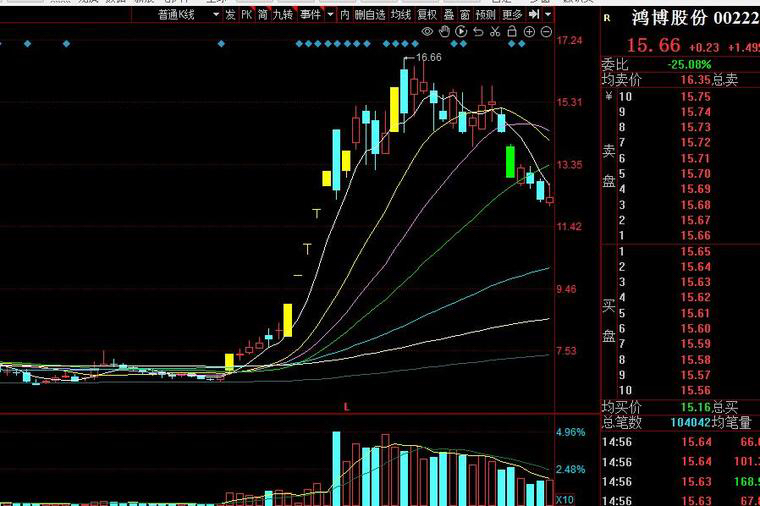Image resolution: width=760 pixels, height=506 pixels.
Task: Toggle the eye visibility icon above chart
Action: coord(427,32)
